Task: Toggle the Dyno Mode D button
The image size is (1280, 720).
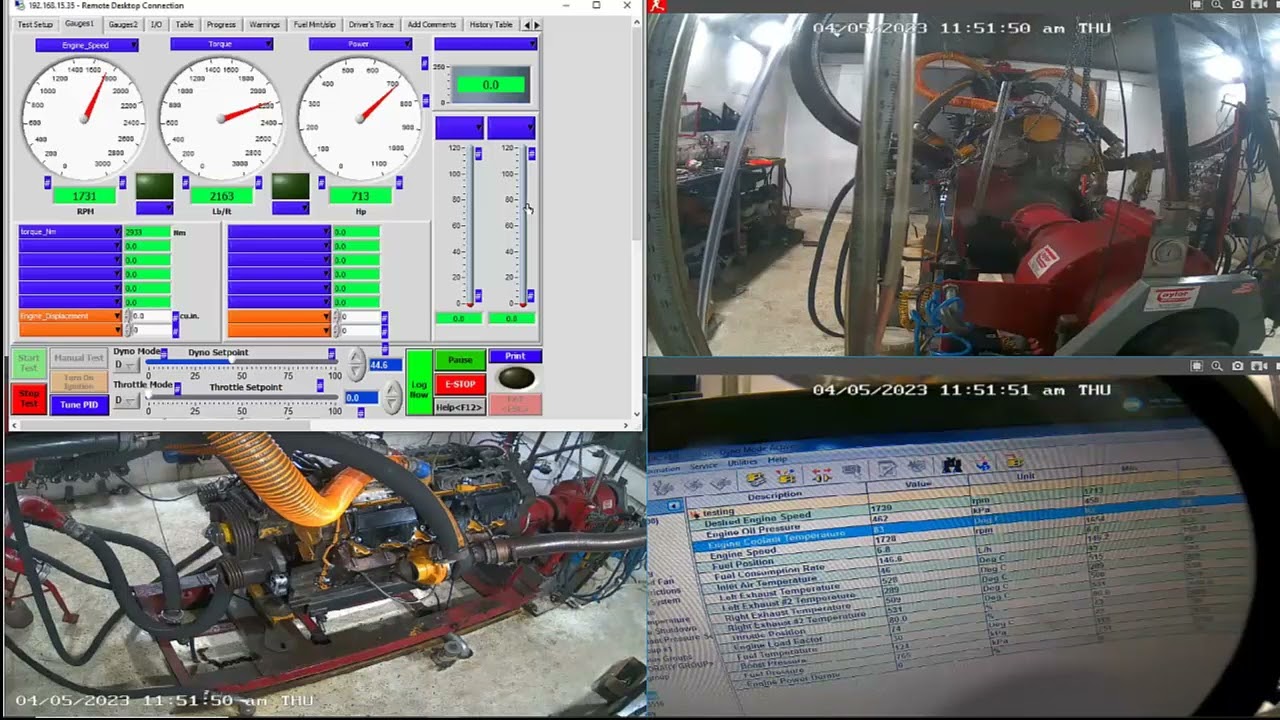Action: [x=126, y=365]
